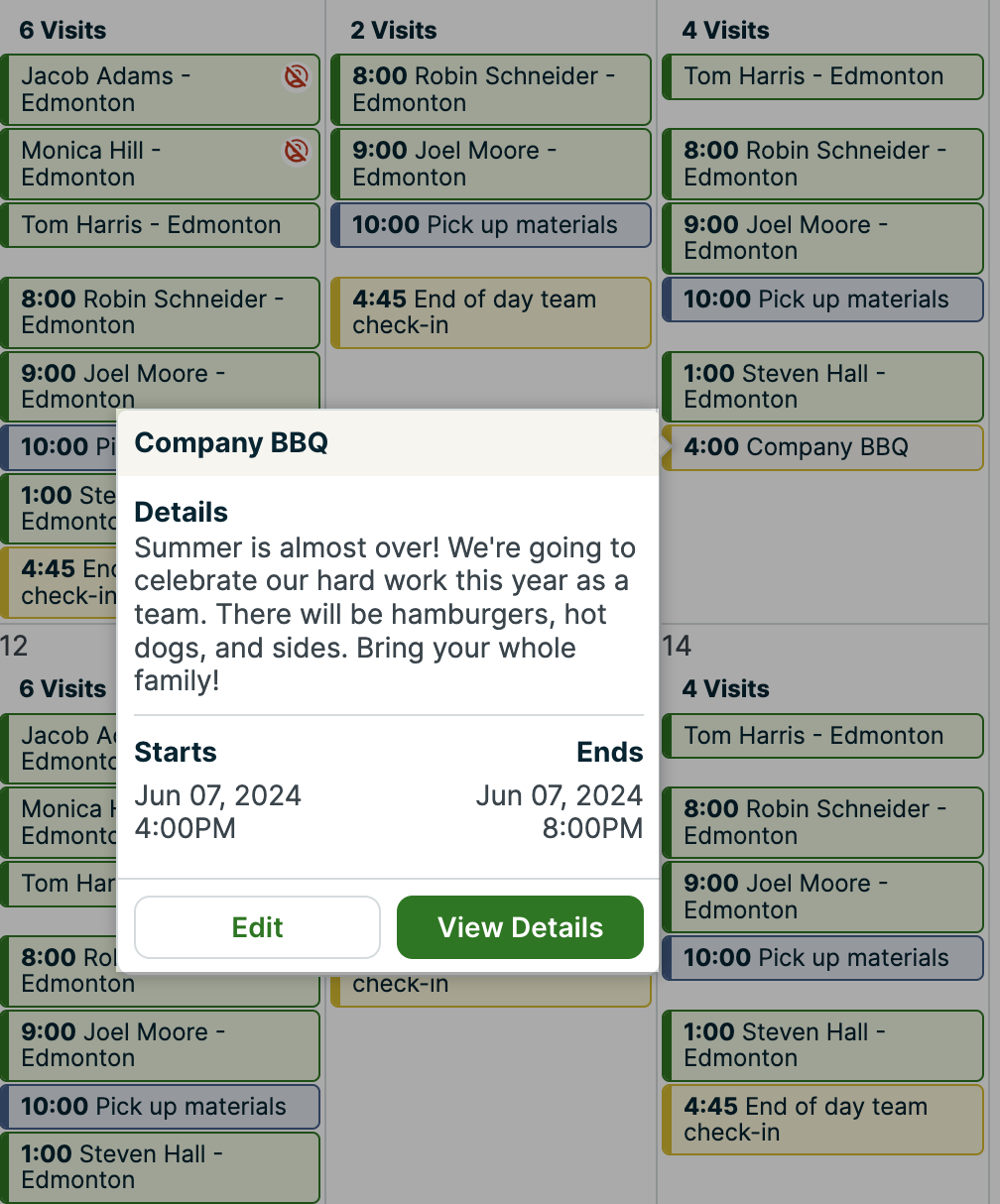Click the day 12 date number

(14, 647)
